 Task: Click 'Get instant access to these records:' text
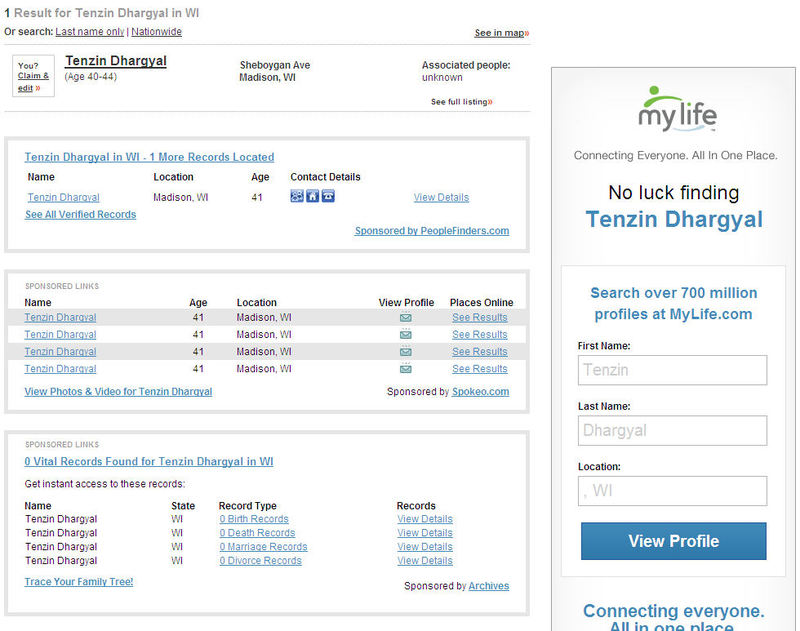coord(105,484)
